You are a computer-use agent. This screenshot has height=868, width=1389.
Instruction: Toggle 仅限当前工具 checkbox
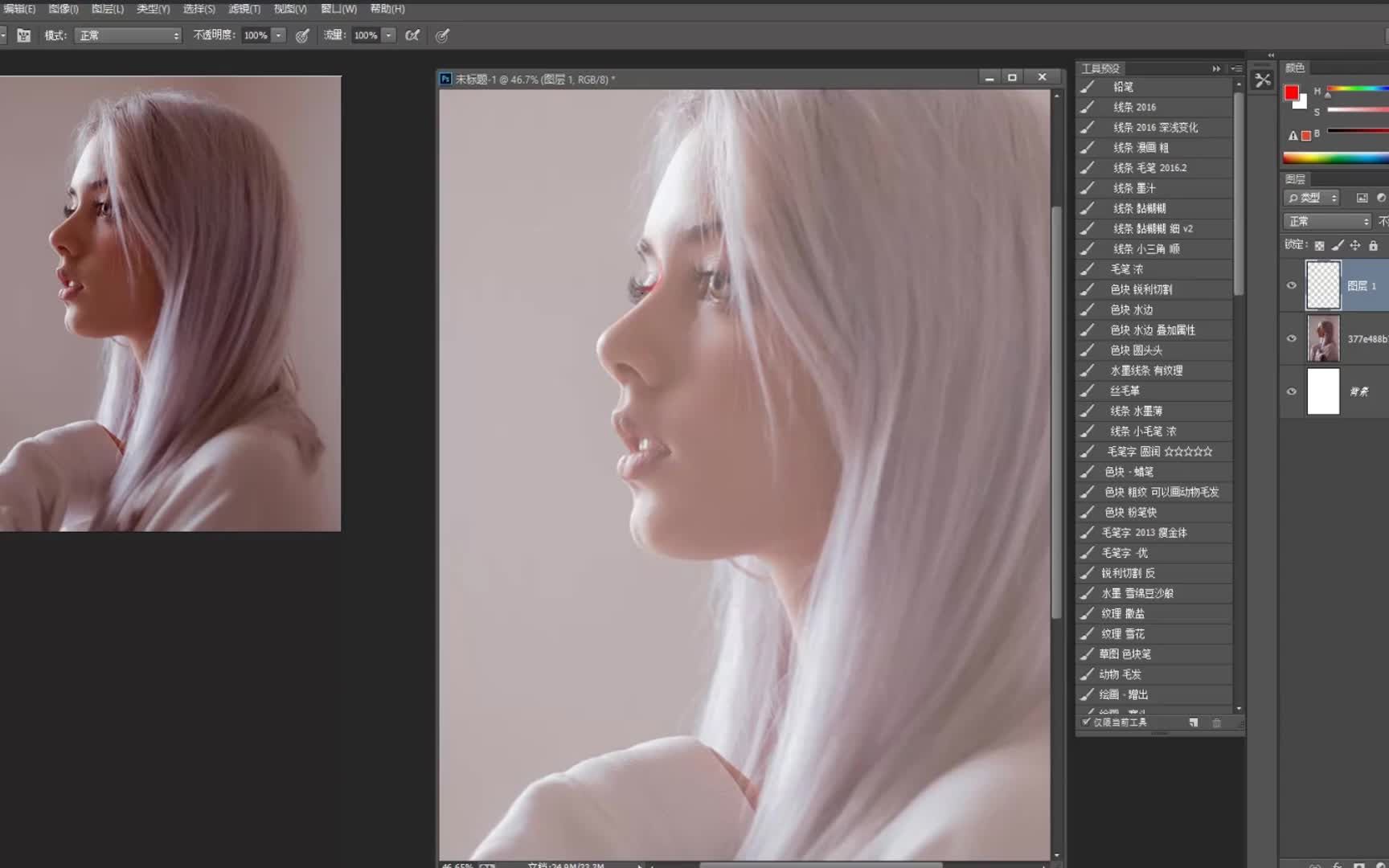[1086, 722]
